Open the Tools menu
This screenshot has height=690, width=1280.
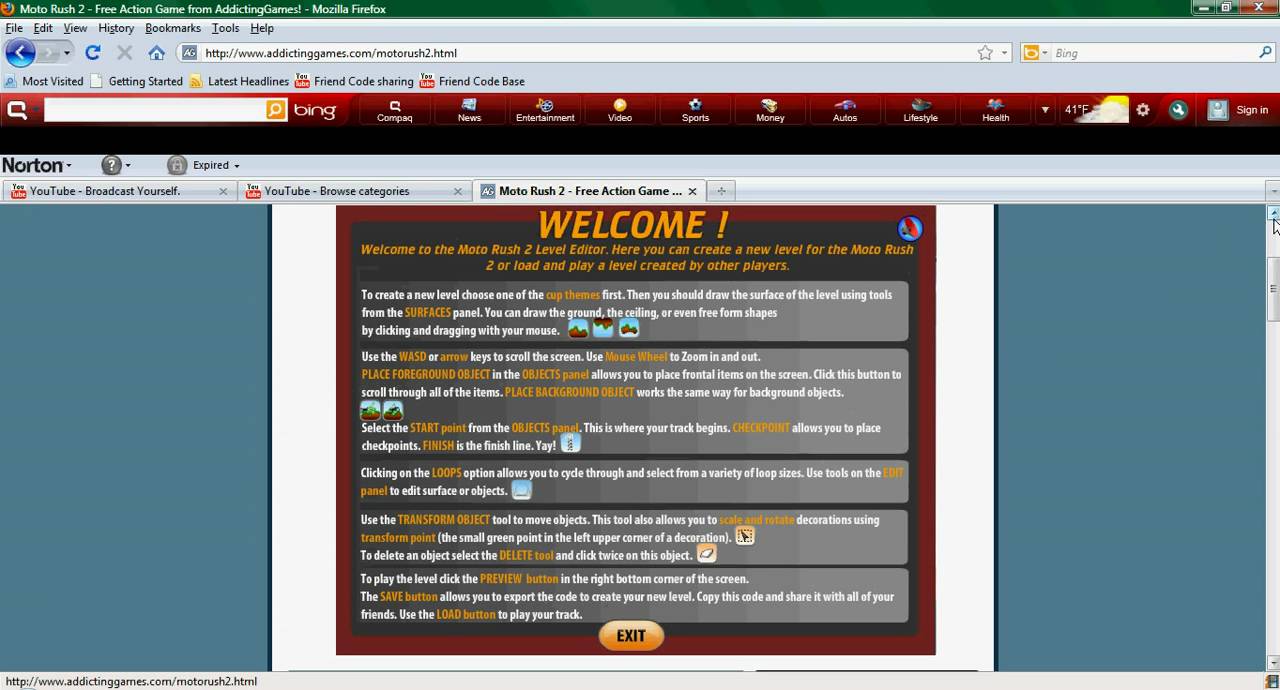tap(225, 28)
